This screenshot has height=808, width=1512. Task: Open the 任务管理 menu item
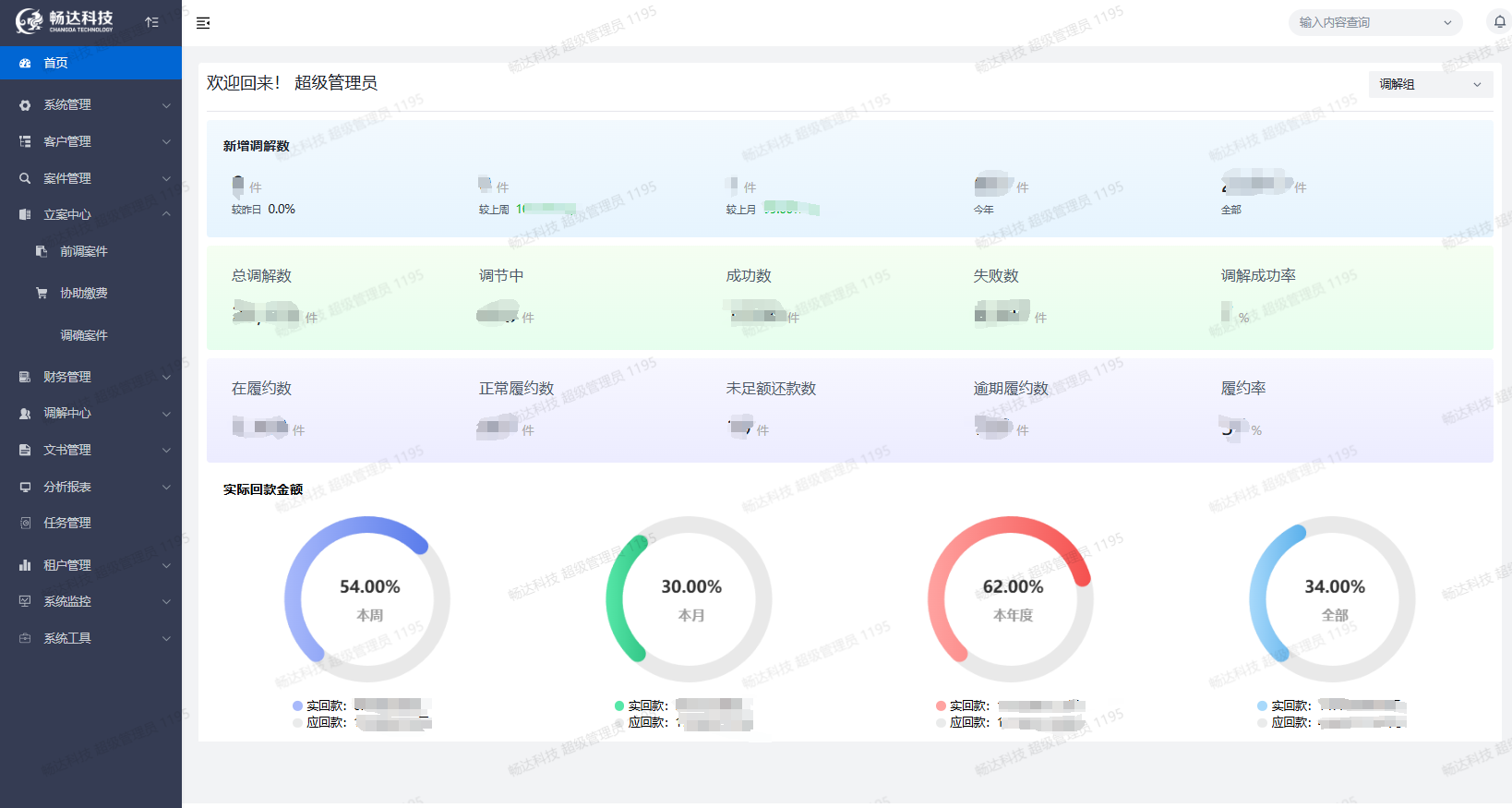coord(67,523)
